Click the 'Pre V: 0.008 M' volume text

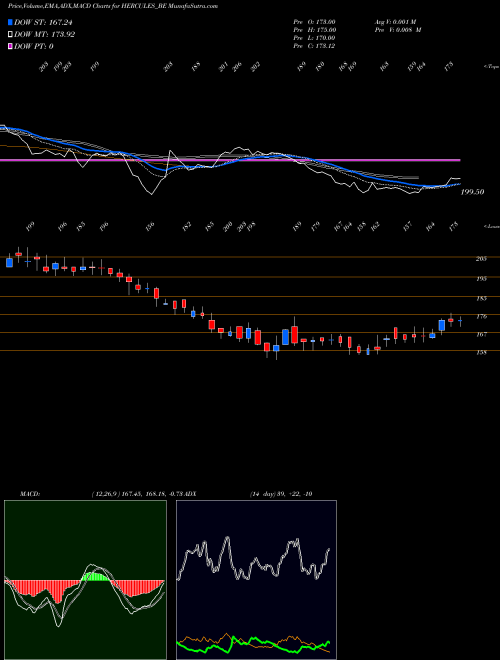[x=398, y=30]
